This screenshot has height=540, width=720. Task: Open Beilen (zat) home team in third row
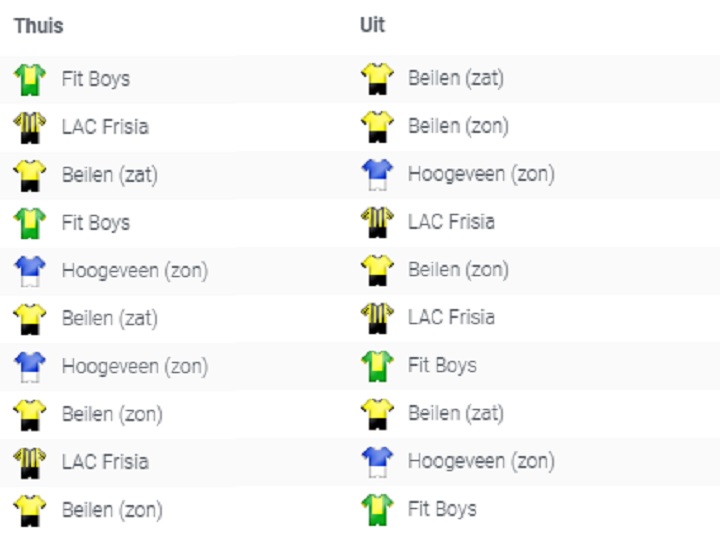click(x=110, y=175)
